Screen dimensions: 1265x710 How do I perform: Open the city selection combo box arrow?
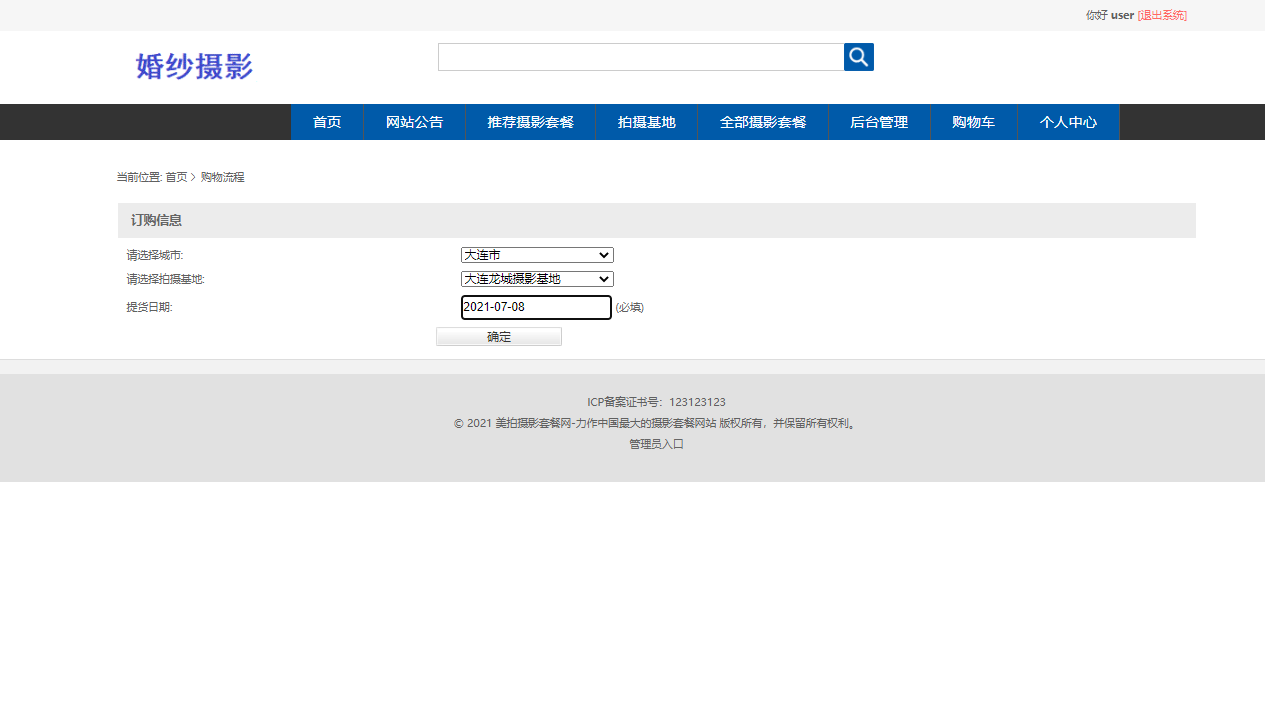tap(605, 254)
